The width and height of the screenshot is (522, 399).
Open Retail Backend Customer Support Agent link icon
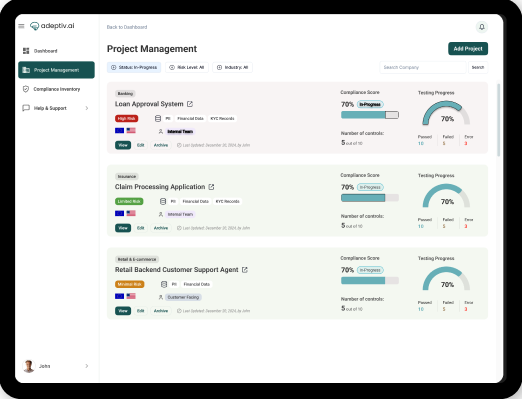point(245,270)
